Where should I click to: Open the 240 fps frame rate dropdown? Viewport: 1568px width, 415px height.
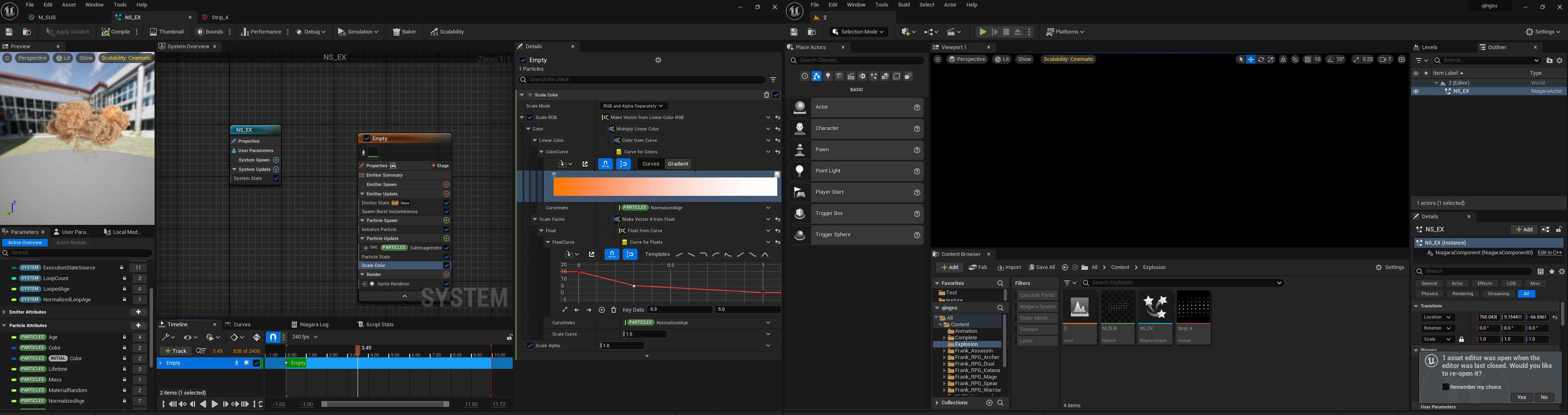click(305, 337)
